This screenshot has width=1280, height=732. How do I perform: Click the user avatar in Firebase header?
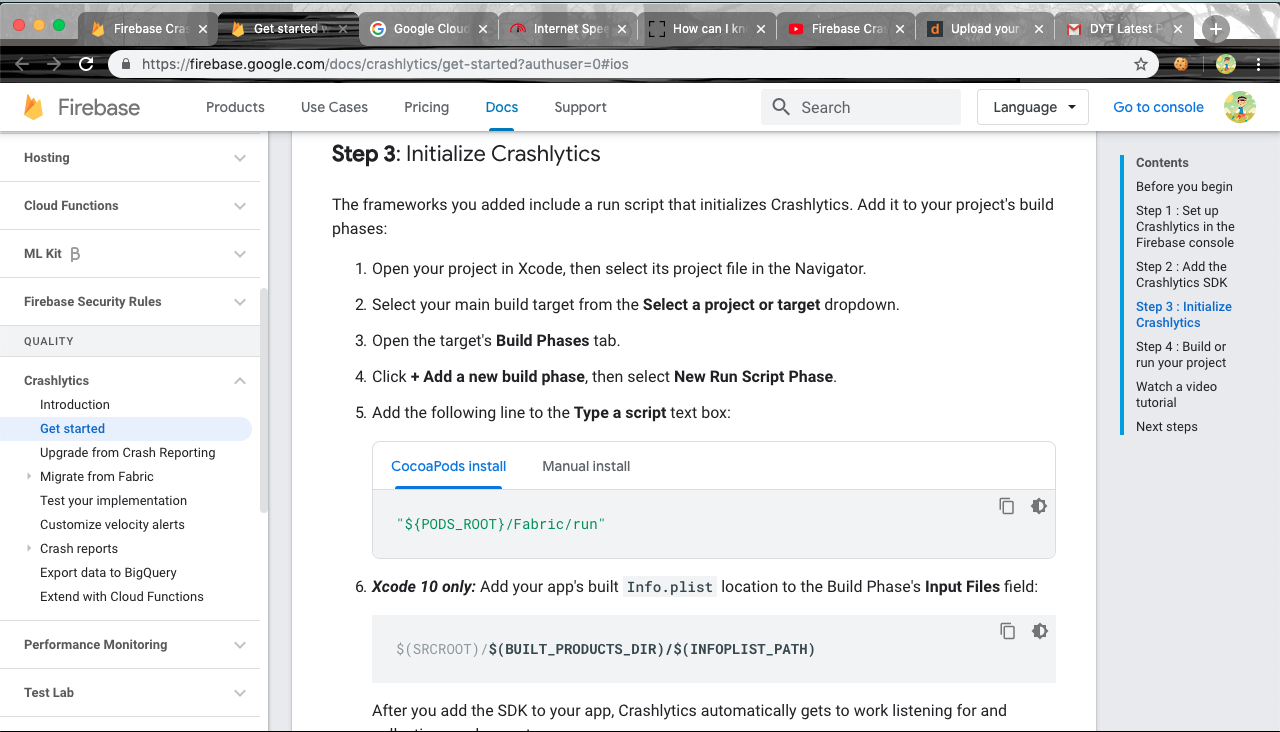[1240, 107]
